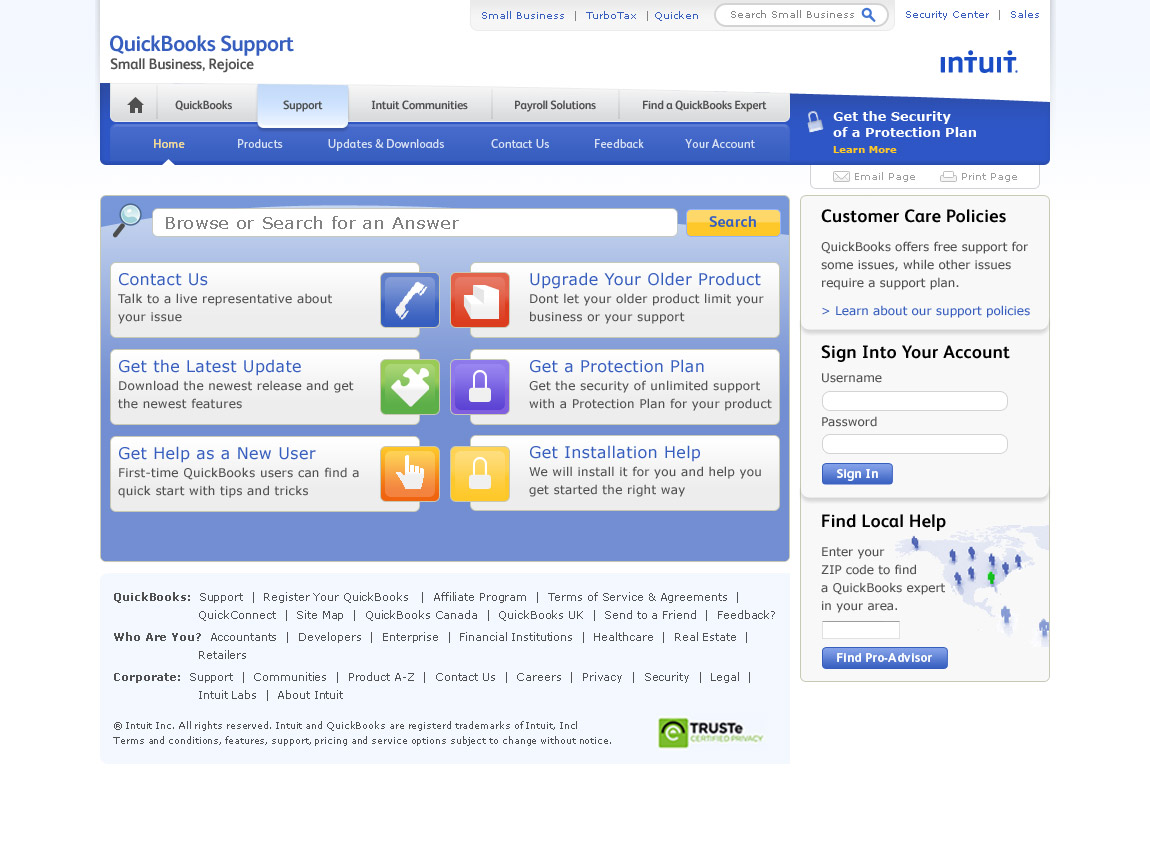Click the blue phone icon for Contact Us
This screenshot has width=1150, height=848.
410,300
